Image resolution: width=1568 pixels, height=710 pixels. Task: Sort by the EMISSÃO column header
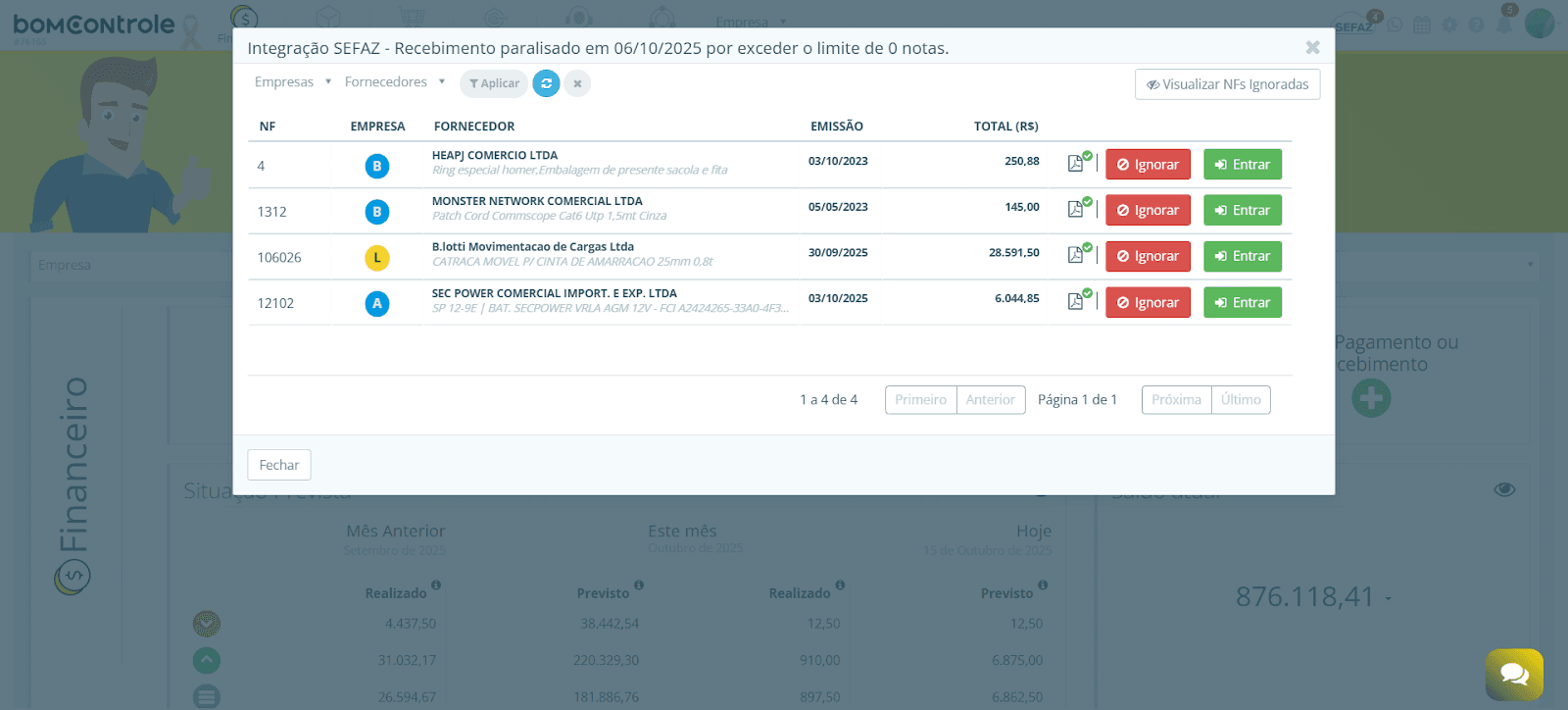[x=837, y=127]
